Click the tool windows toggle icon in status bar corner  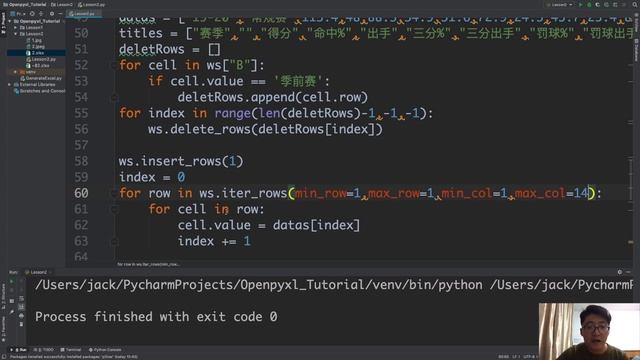pyautogui.click(x=3, y=357)
